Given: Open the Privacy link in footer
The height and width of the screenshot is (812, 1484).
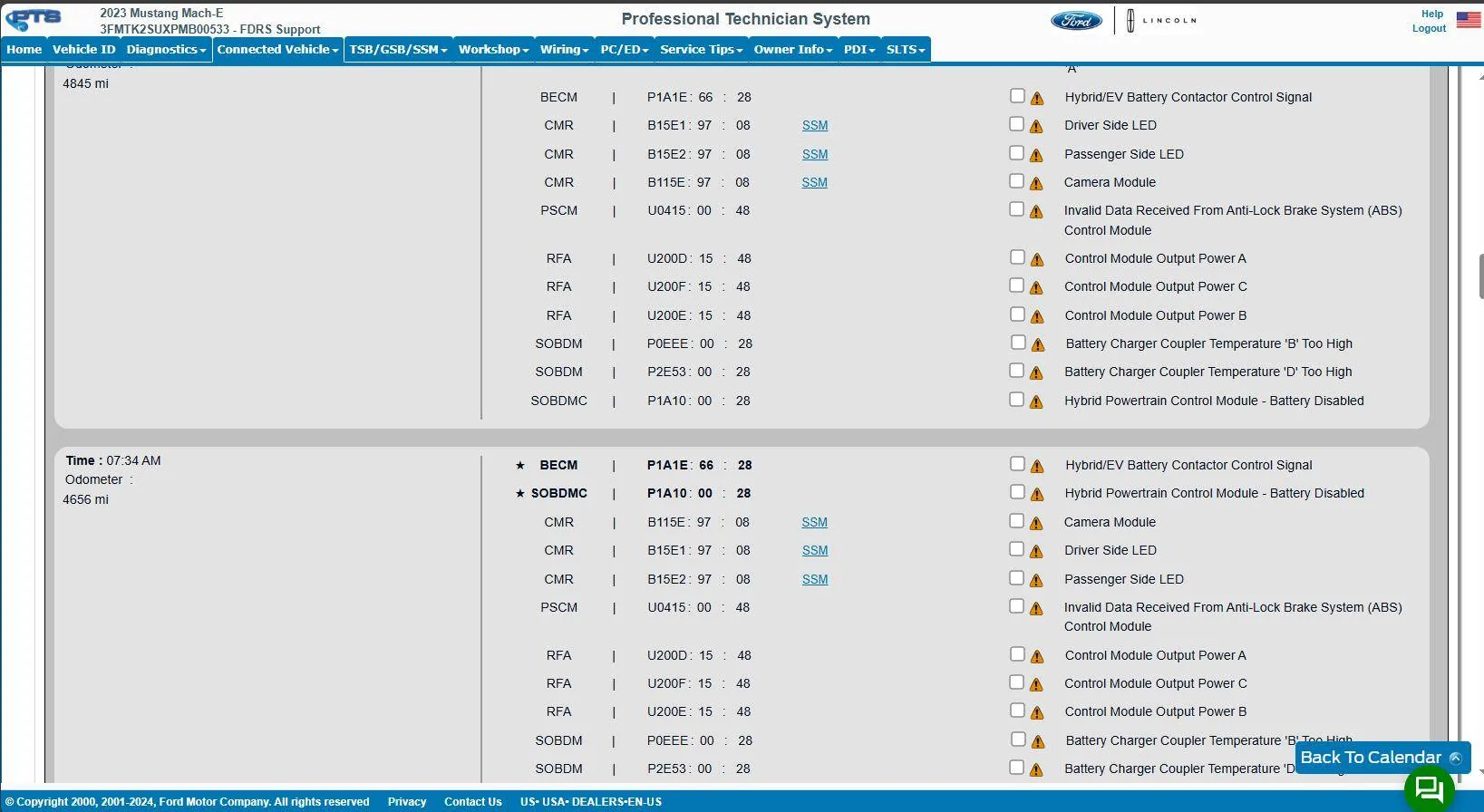Looking at the screenshot, I should [x=407, y=802].
